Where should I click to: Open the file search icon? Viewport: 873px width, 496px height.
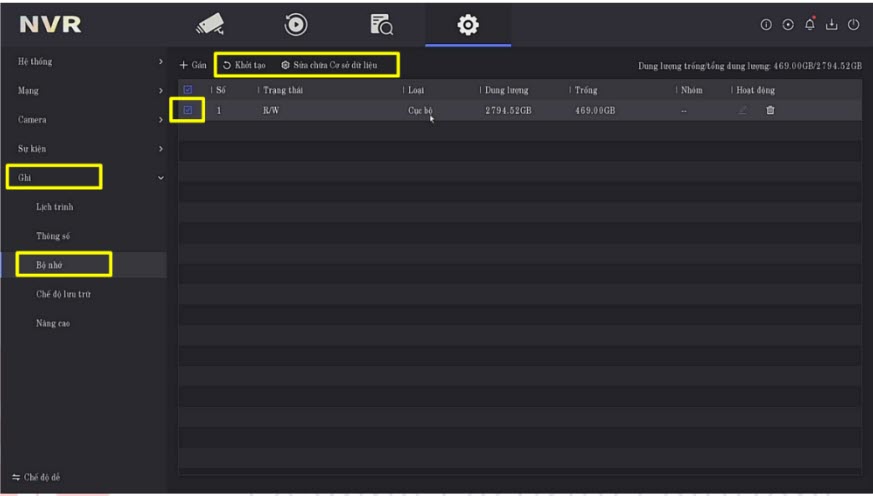(381, 25)
